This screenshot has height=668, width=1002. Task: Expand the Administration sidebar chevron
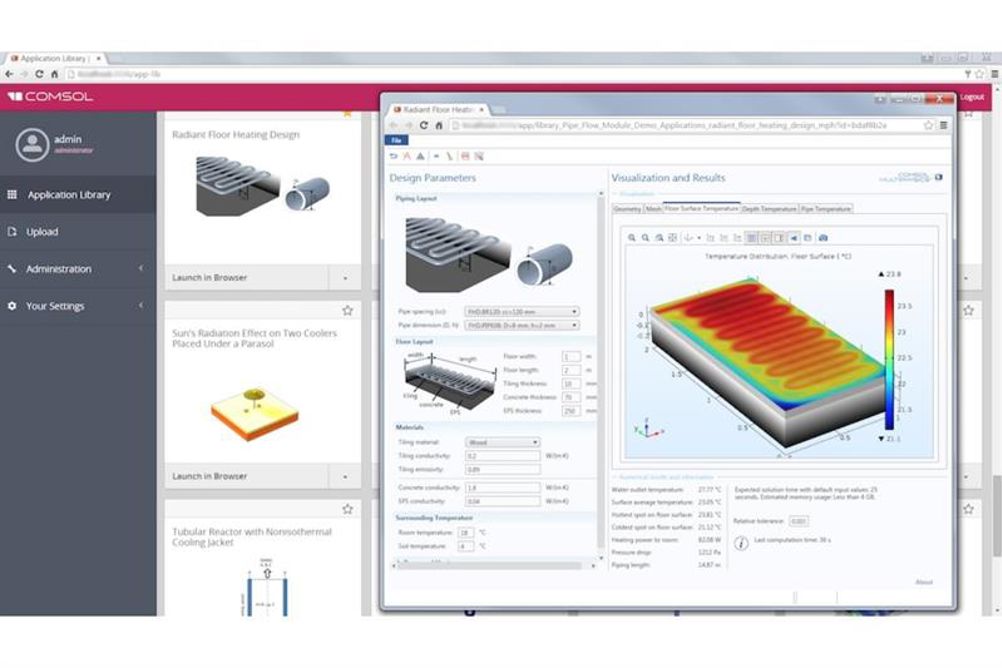point(141,268)
